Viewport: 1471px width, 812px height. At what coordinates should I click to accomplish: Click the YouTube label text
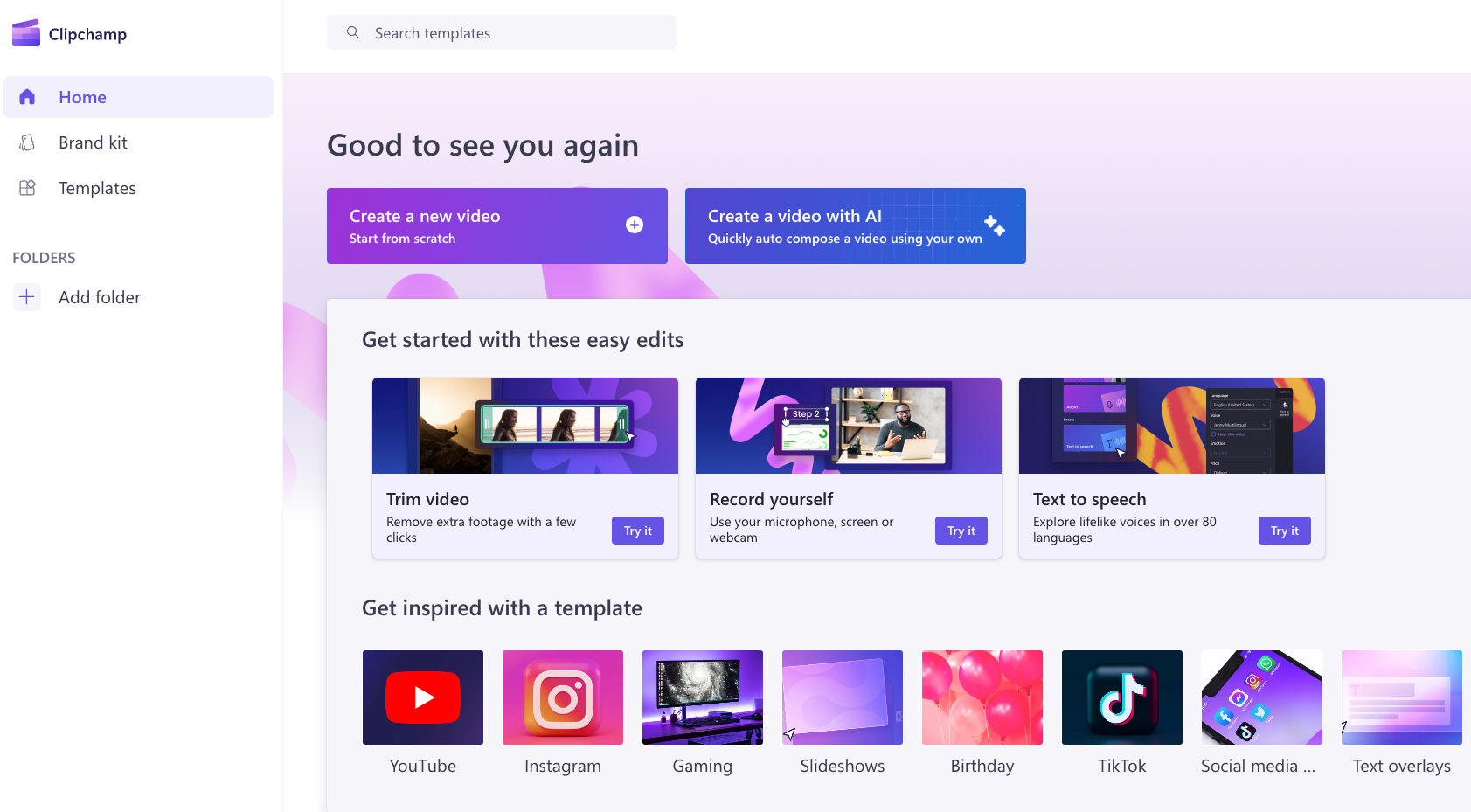(x=423, y=766)
